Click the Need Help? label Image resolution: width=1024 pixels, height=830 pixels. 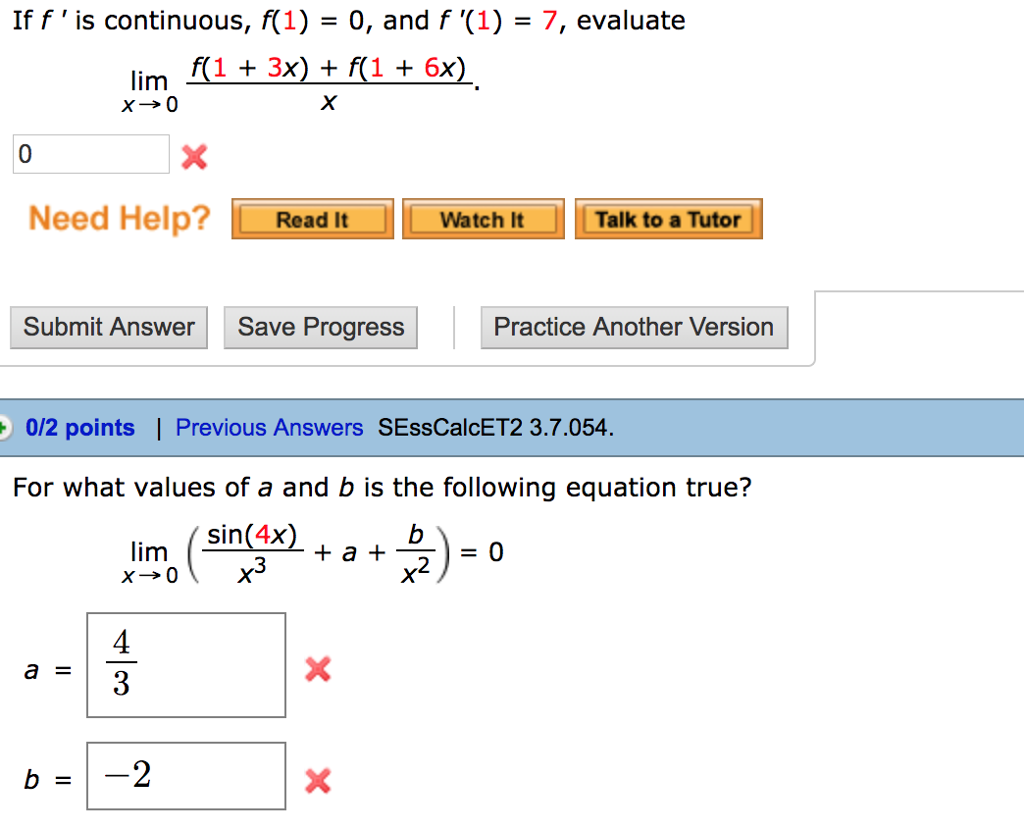pyautogui.click(x=119, y=218)
